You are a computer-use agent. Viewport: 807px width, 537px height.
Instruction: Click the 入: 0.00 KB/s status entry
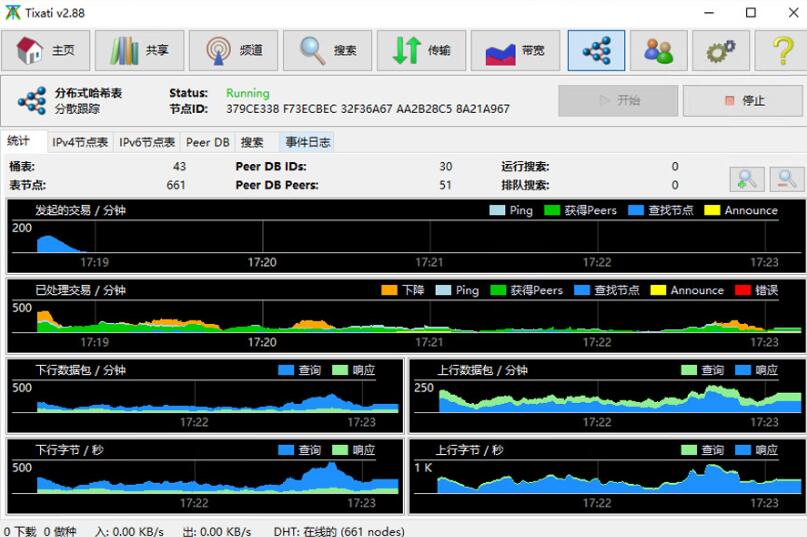pos(129,531)
